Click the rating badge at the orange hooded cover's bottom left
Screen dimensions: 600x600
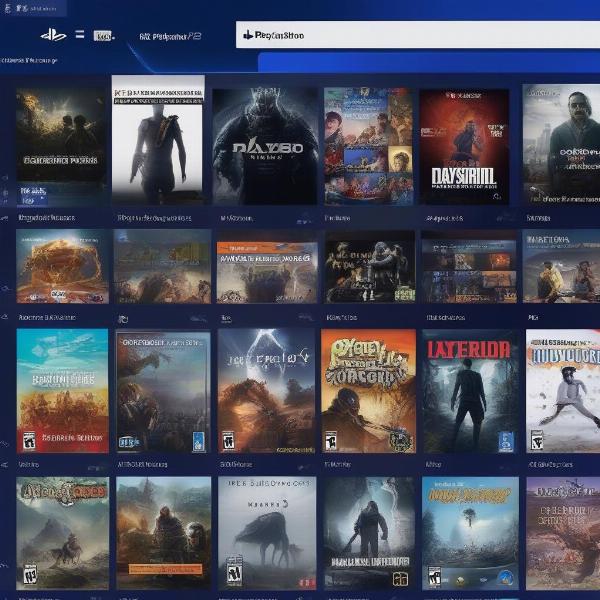point(331,440)
